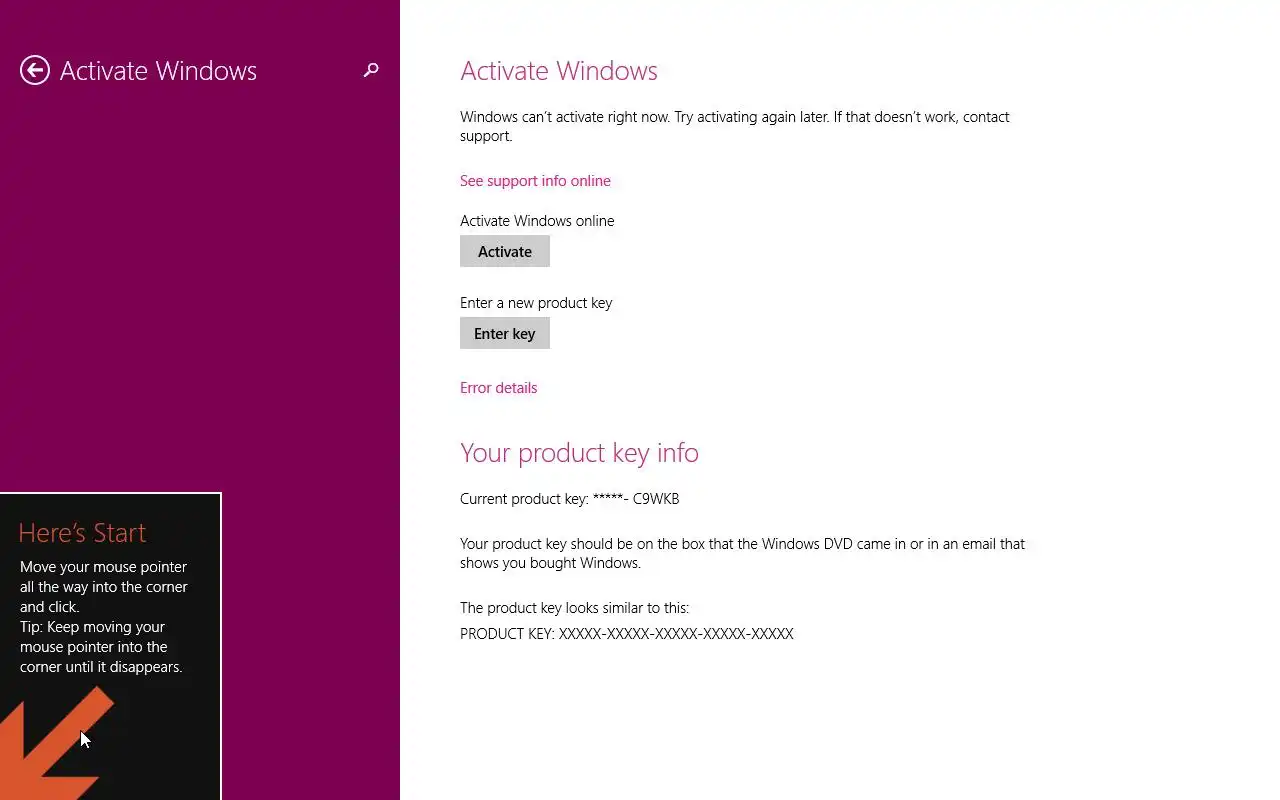Select the main Activate Windows heading
Screen dimensions: 1280x800
(x=559, y=71)
